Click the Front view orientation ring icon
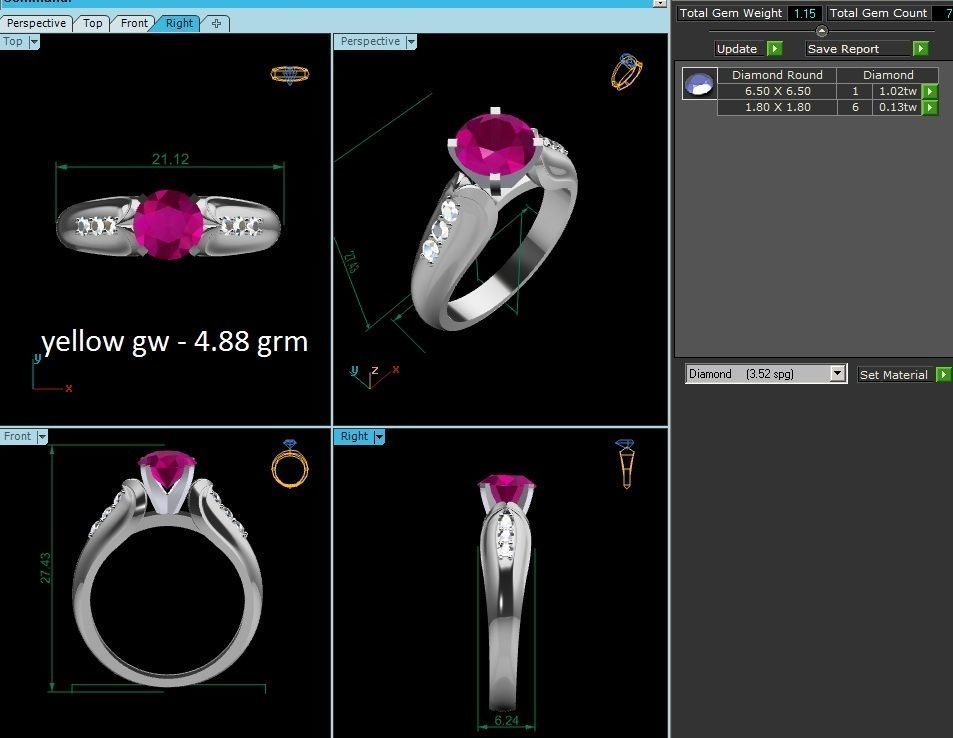The image size is (953, 738). (290, 464)
